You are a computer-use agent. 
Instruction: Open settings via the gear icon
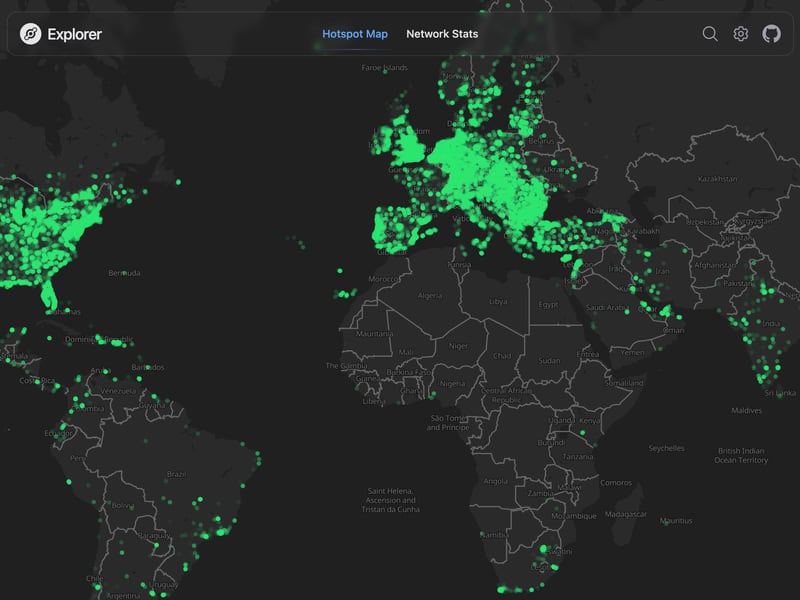tap(741, 34)
